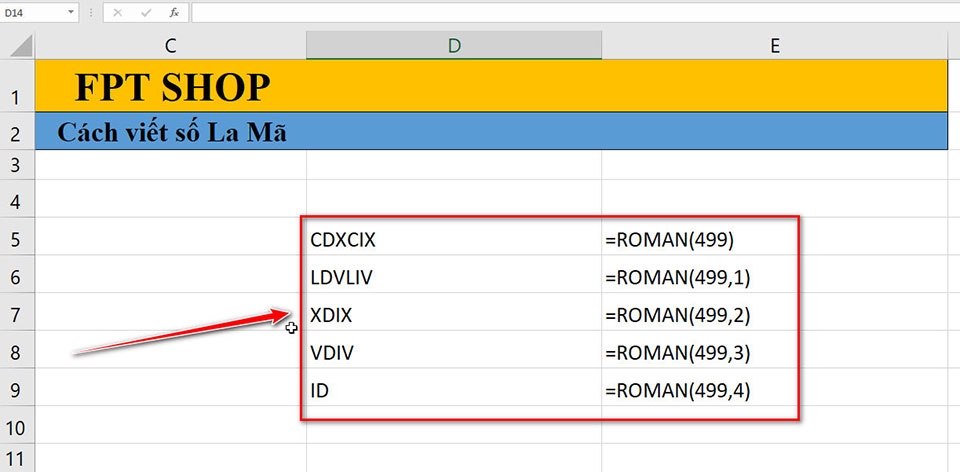The height and width of the screenshot is (472, 960).
Task: Select cell containing XDIX
Action: (454, 312)
